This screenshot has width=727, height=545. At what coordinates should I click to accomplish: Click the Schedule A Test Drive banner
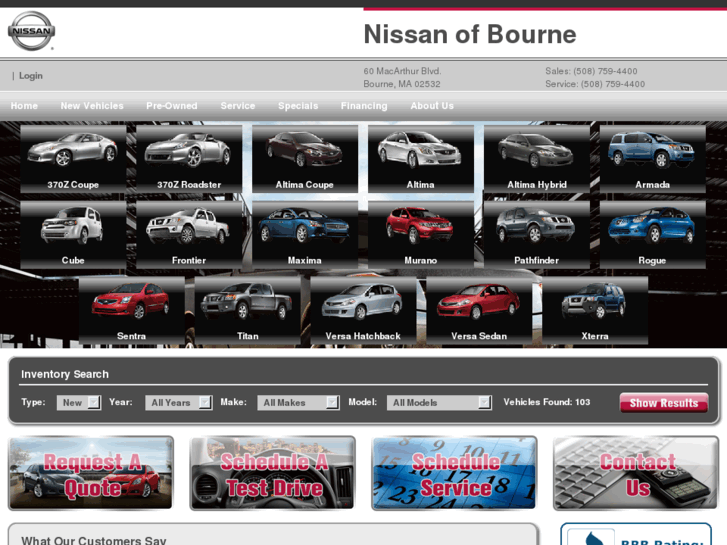pos(273,473)
